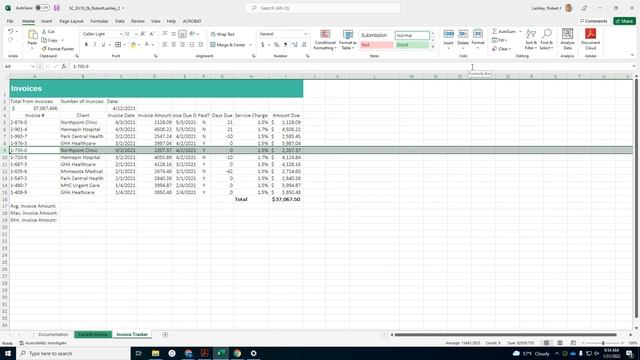Screen dimensions: 640x360
Task: Click the formula bar showing 1-735-0
Action: 351,66
